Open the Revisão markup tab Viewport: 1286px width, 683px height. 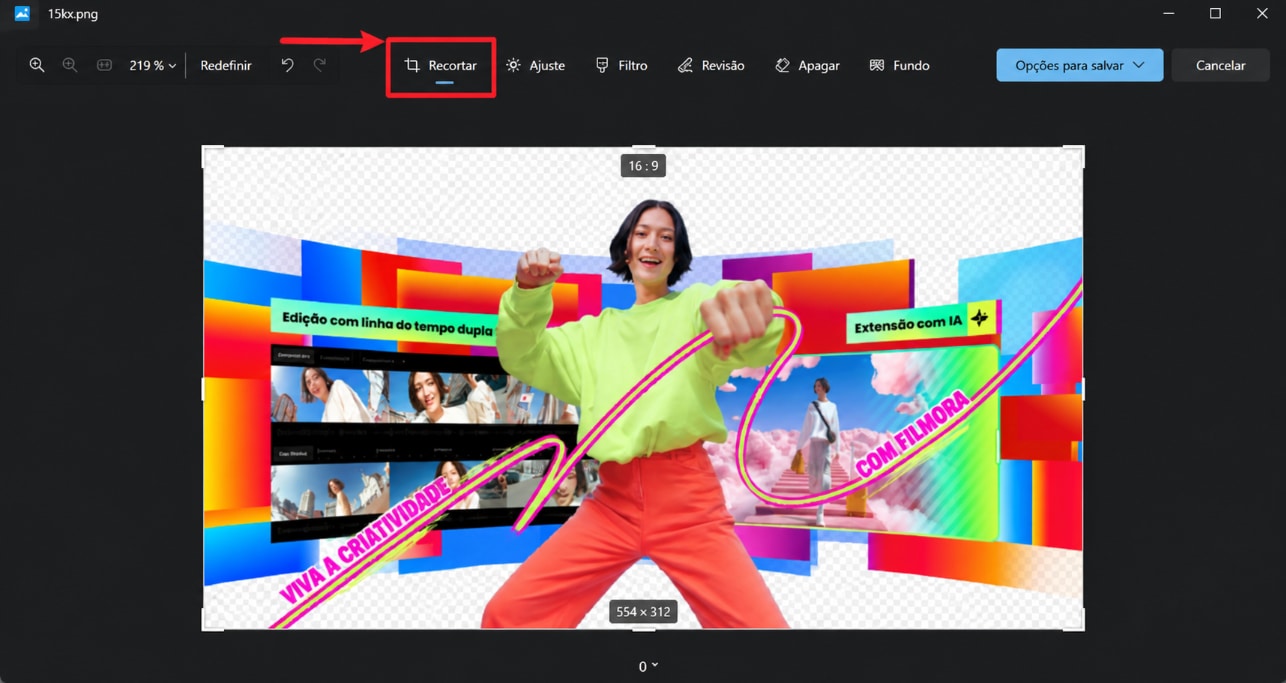[x=710, y=65]
